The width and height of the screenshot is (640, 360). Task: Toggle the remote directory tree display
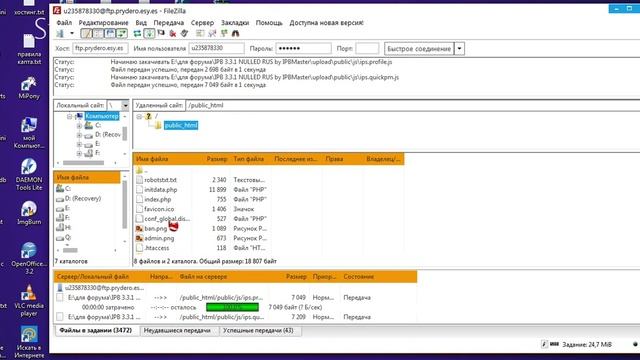110,33
